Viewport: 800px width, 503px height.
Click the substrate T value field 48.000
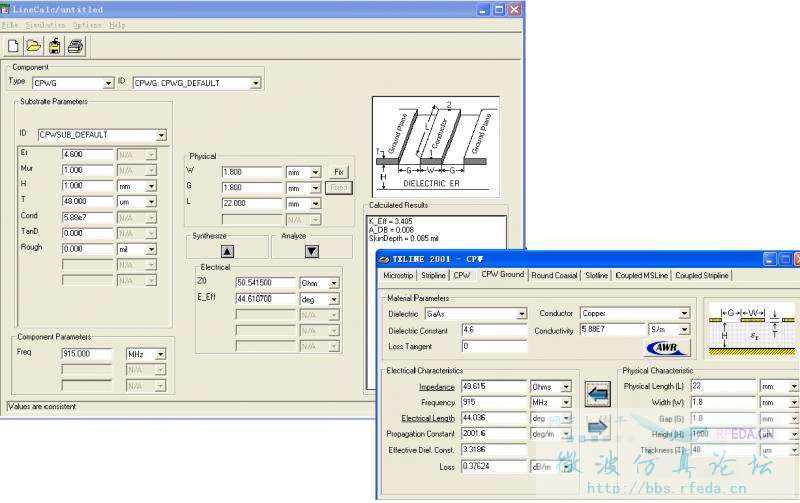88,202
